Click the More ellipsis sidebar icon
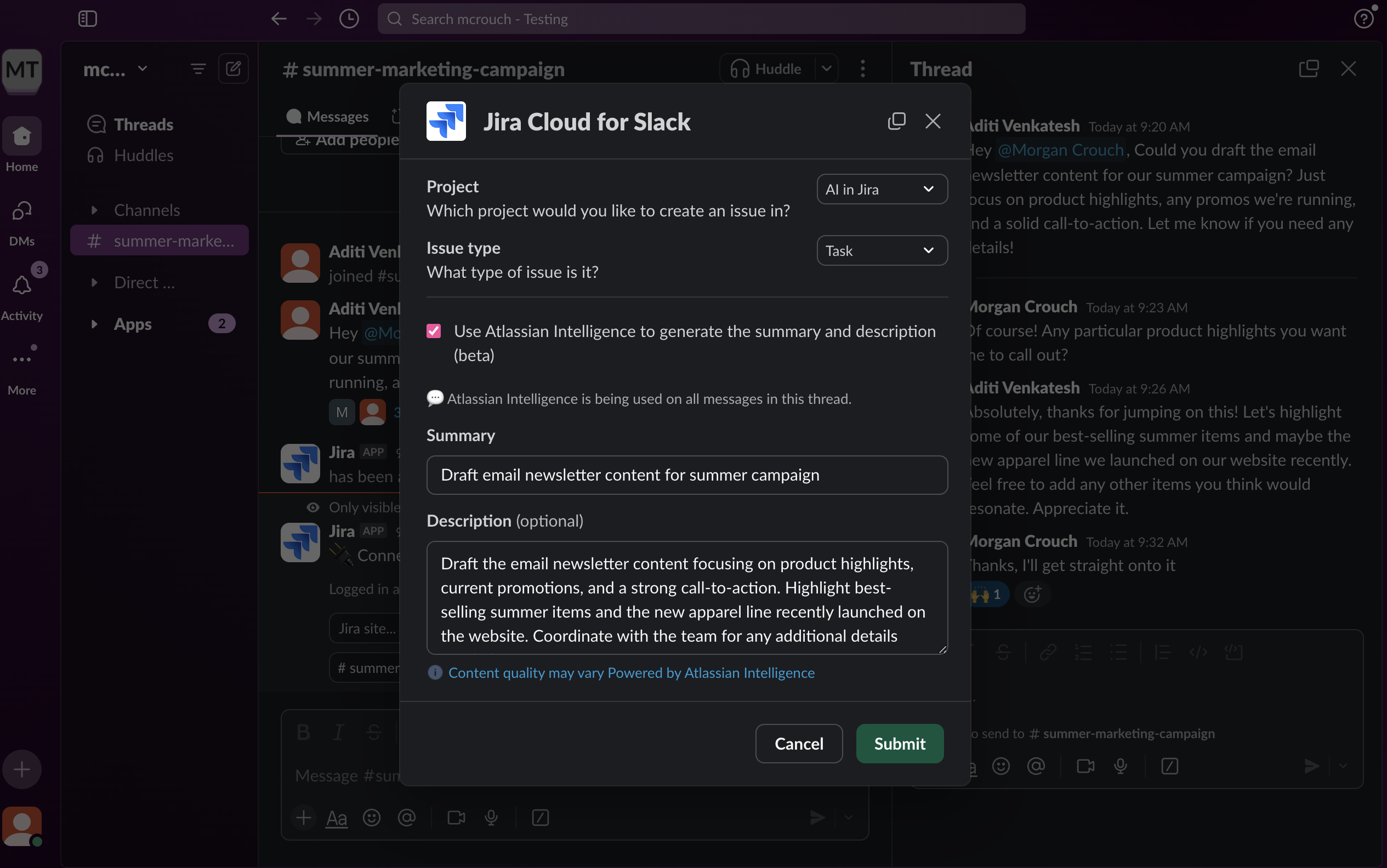Image resolution: width=1387 pixels, height=868 pixels. coord(22,360)
